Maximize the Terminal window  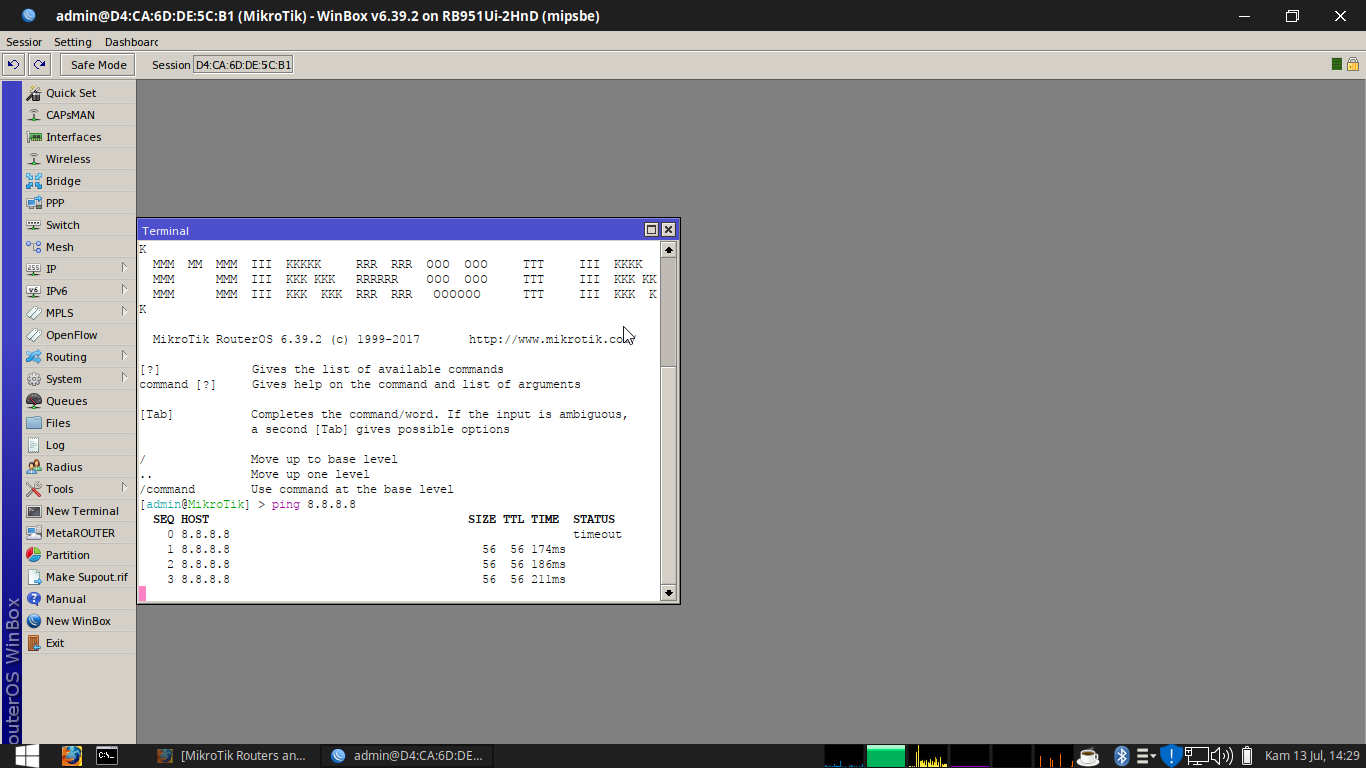click(x=651, y=230)
